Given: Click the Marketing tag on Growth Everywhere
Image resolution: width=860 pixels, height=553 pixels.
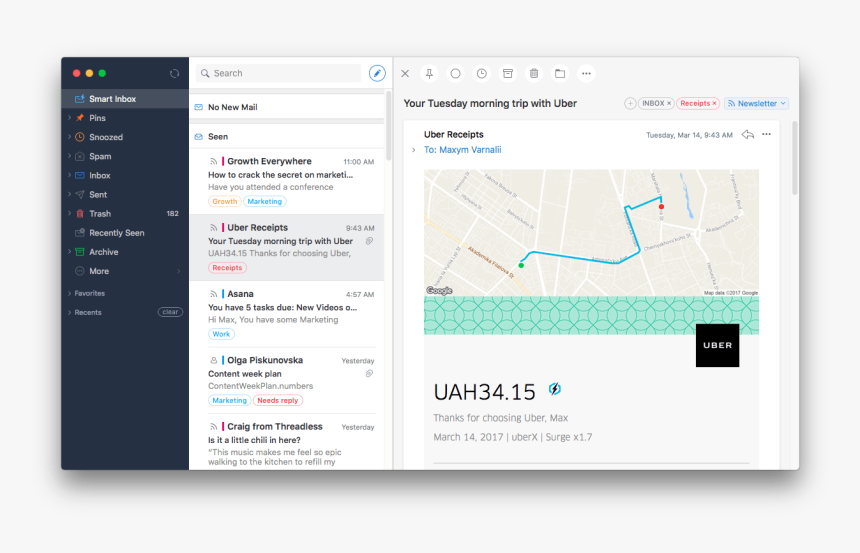Looking at the screenshot, I should pos(264,201).
